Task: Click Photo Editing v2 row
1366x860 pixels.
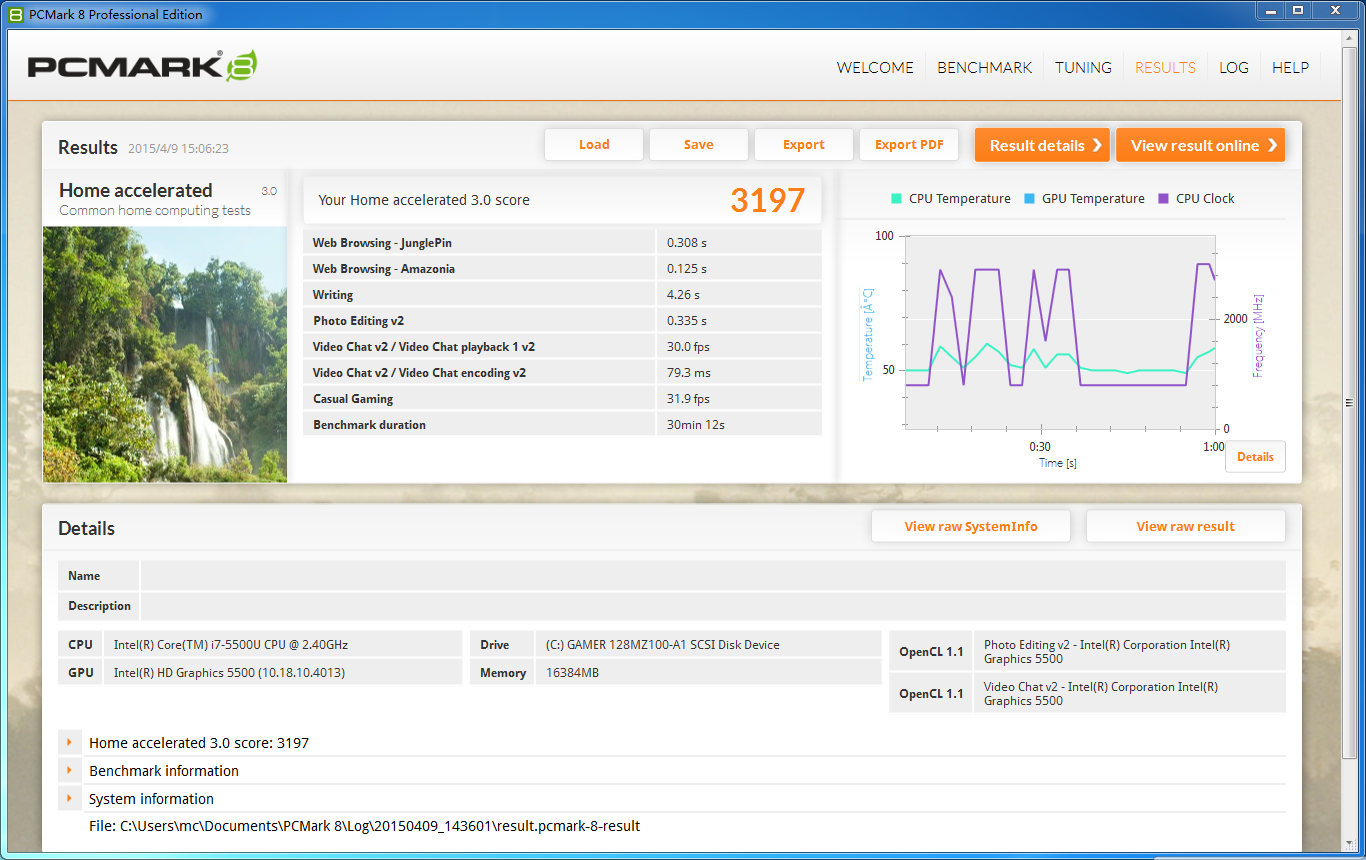Action: click(x=562, y=320)
